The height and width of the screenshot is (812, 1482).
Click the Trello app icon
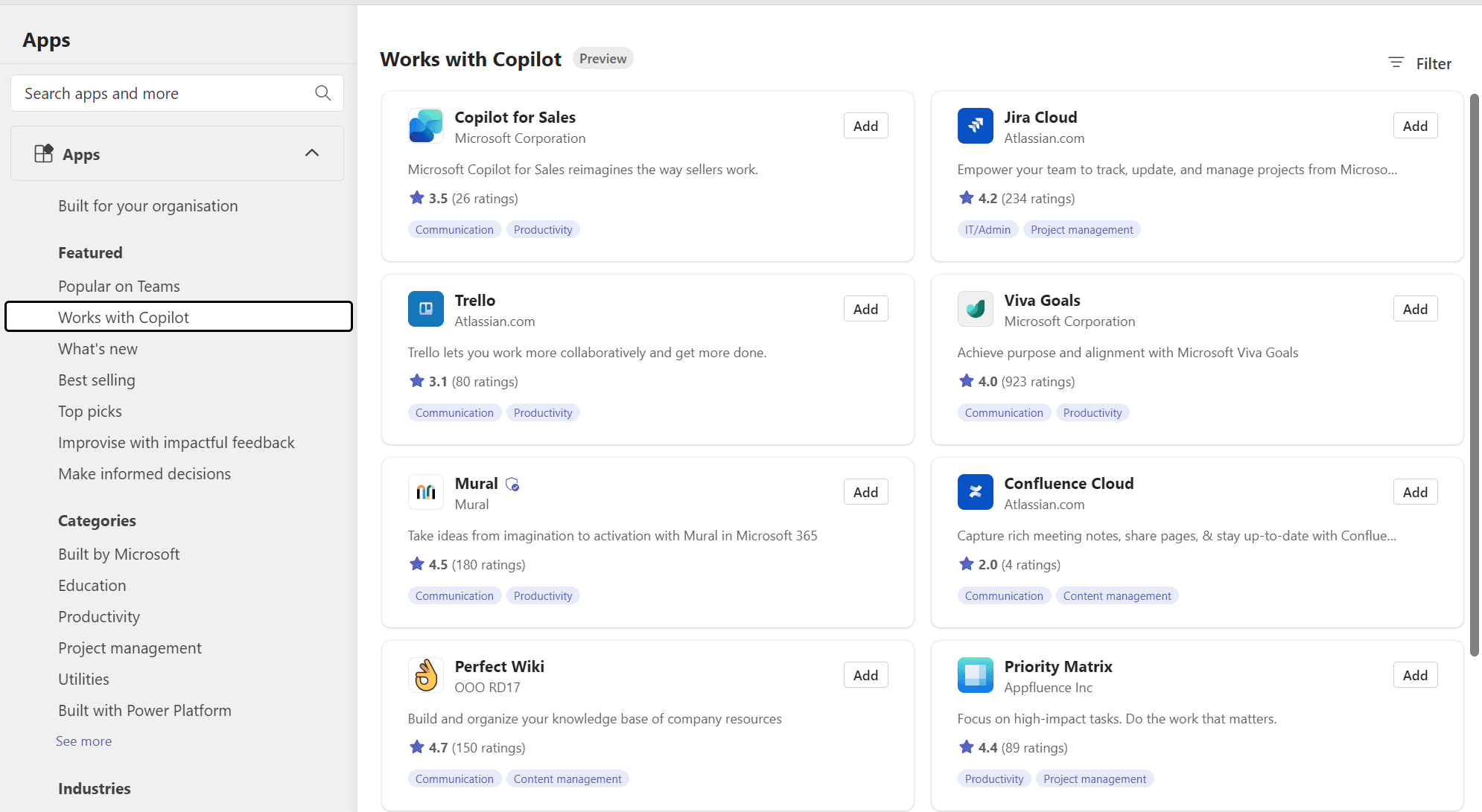tap(426, 309)
